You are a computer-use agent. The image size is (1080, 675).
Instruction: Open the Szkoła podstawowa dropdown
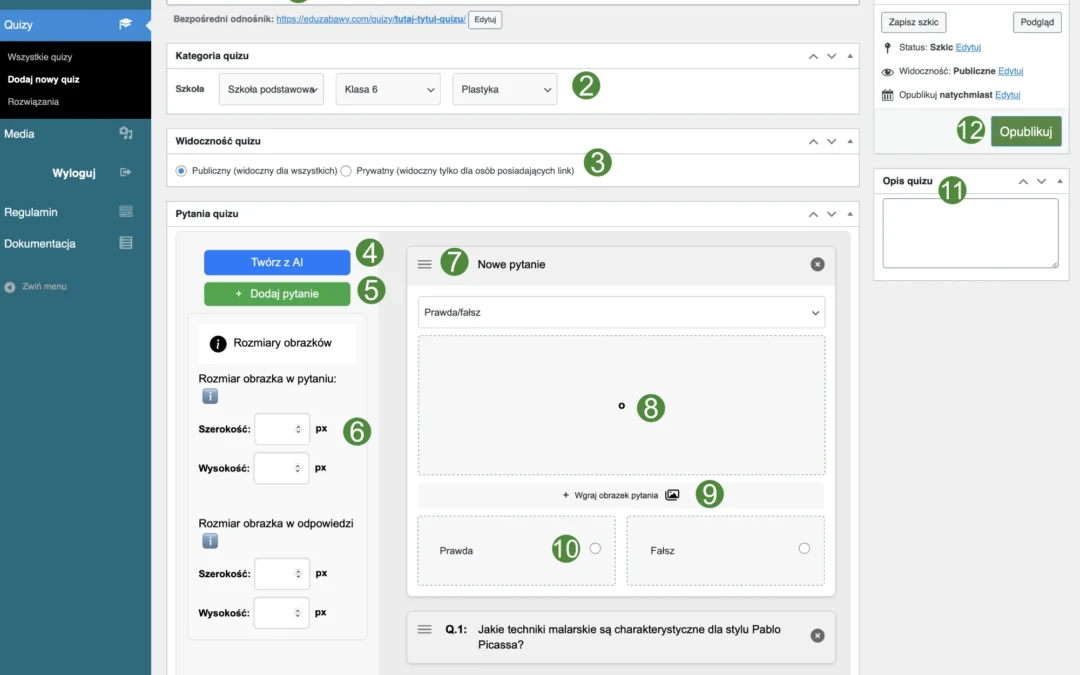272,89
